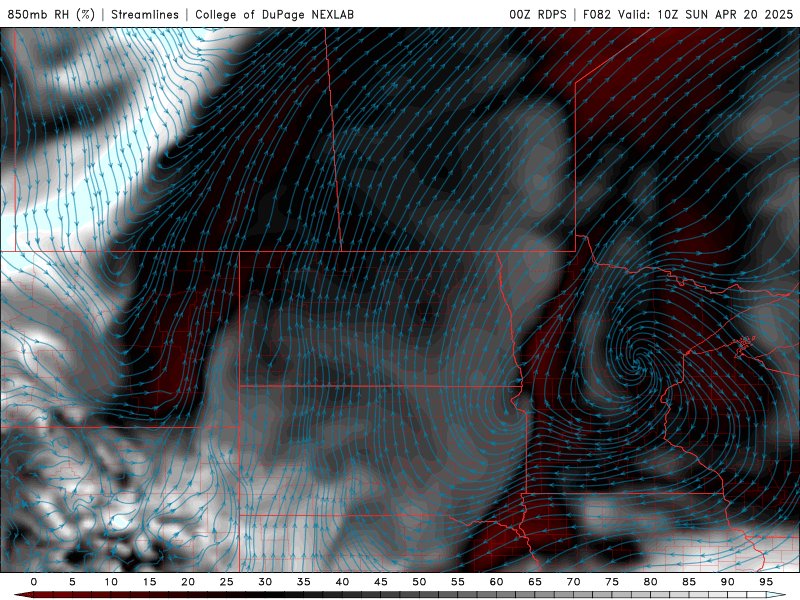Click the "F082" forecast hour text

tap(596, 14)
